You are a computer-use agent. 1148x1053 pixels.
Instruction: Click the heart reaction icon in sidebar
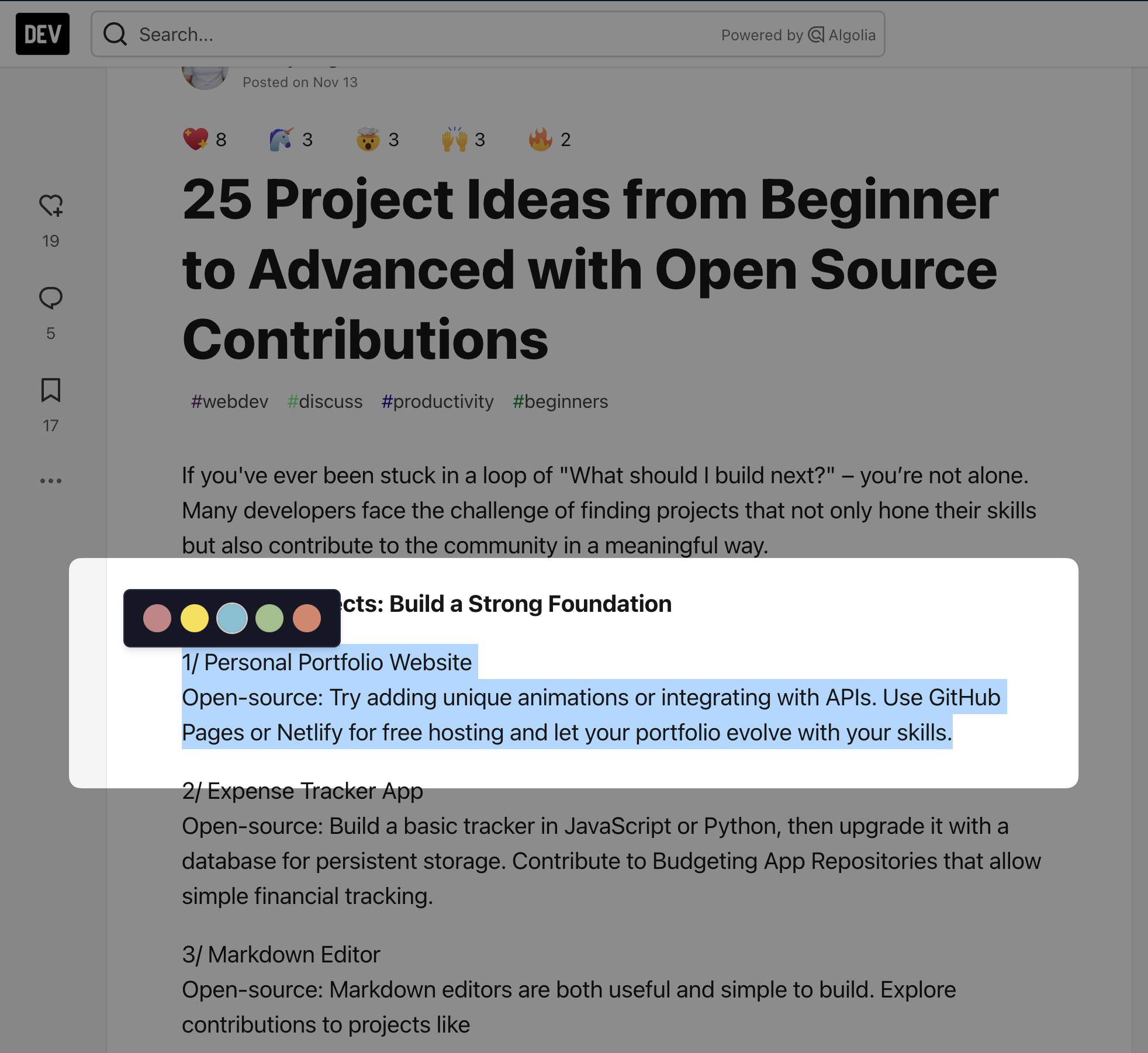51,206
